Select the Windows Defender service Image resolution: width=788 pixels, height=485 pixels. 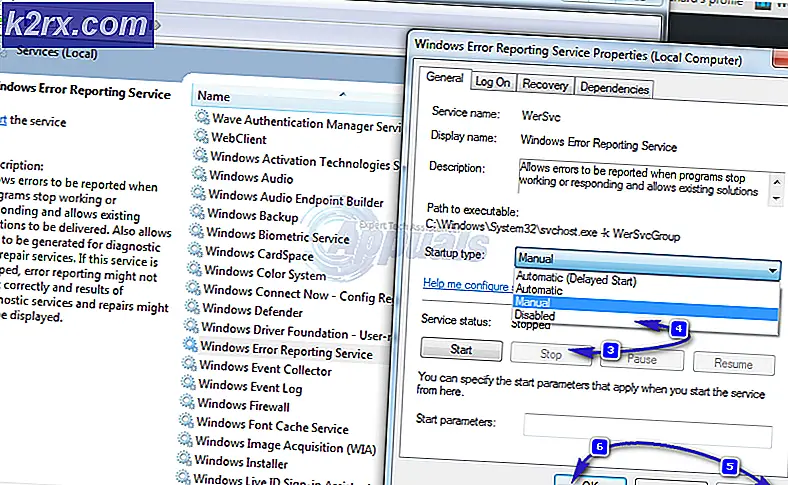[x=252, y=310]
